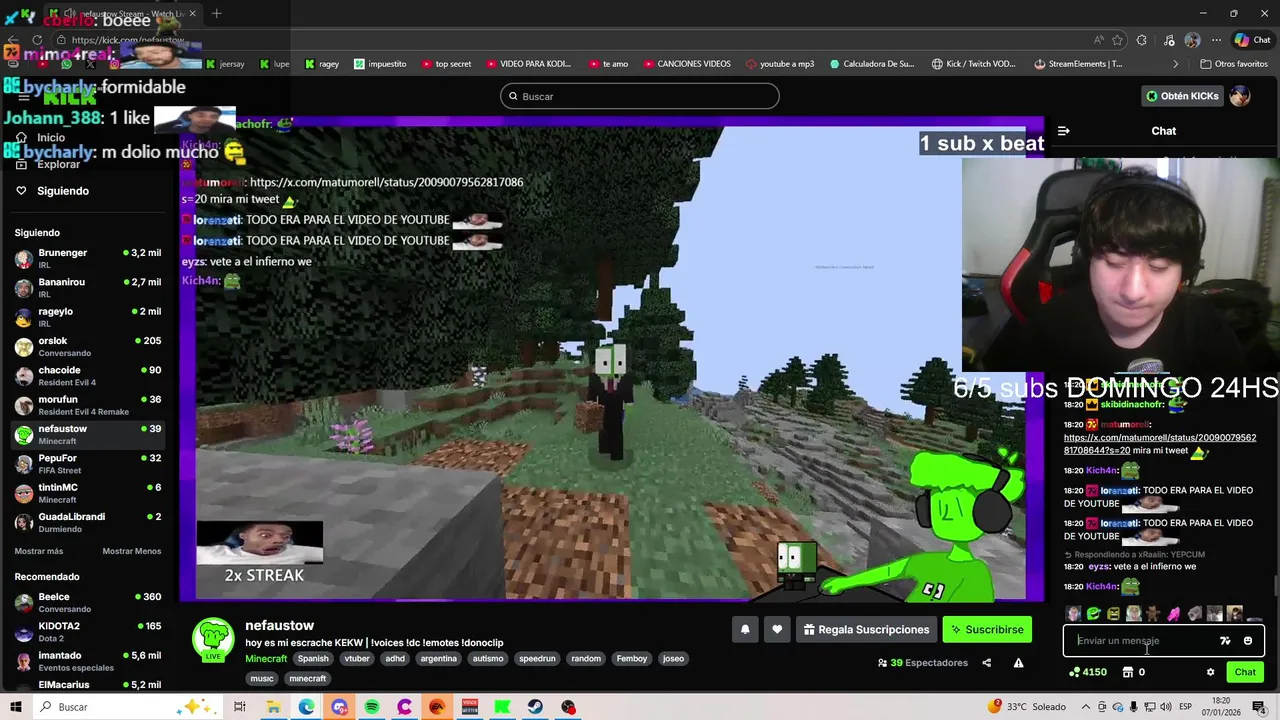Click the Windows Start button

click(x=15, y=707)
